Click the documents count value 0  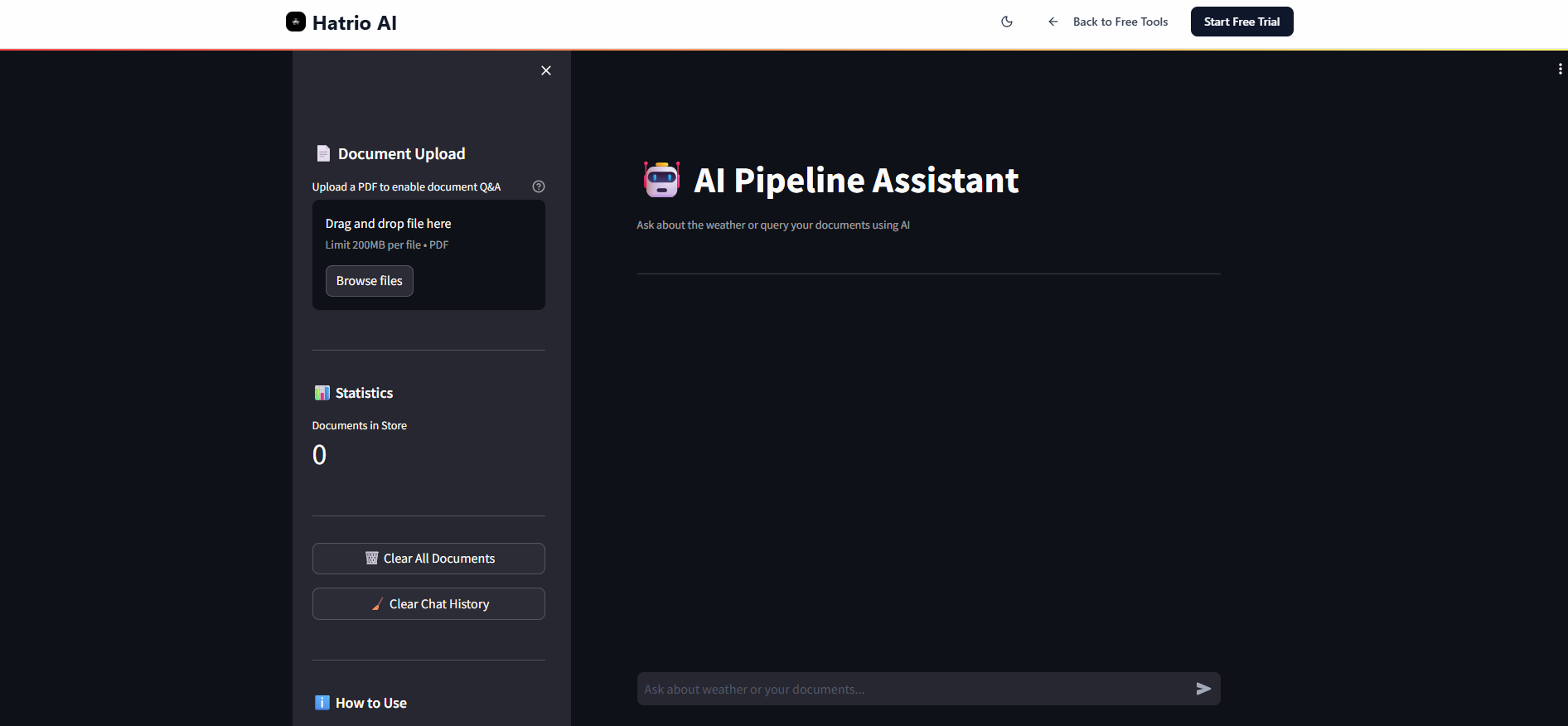coord(319,455)
